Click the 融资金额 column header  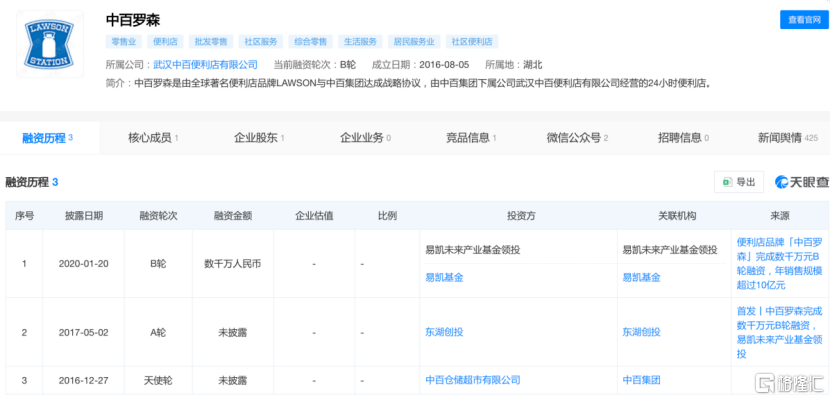232,215
